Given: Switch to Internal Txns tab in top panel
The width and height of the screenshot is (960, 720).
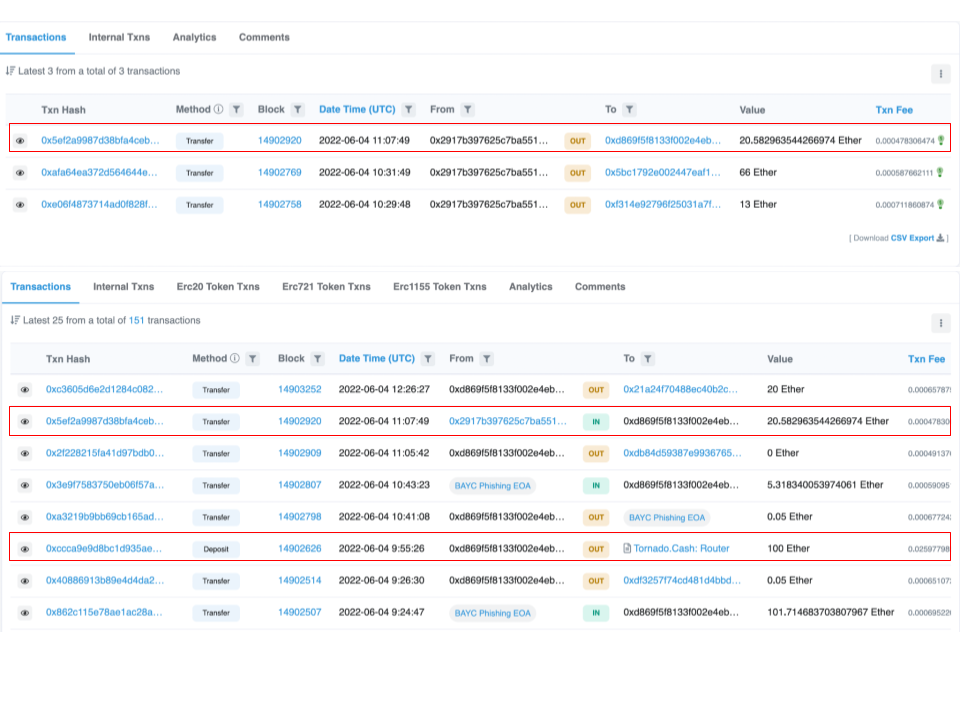Looking at the screenshot, I should tap(119, 37).
